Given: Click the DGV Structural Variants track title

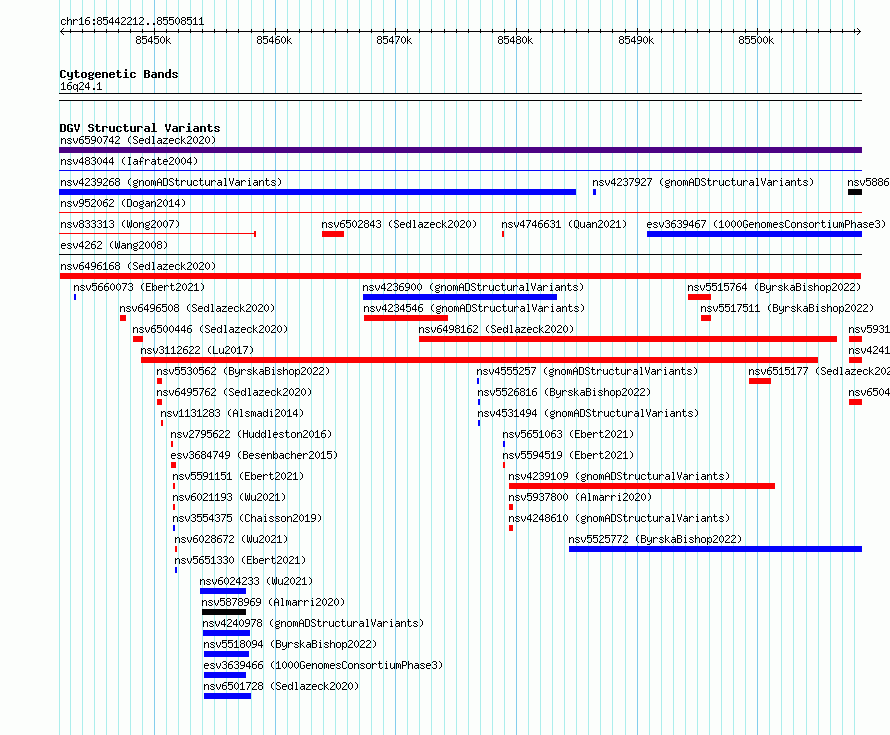Looking at the screenshot, I should click(x=140, y=128).
